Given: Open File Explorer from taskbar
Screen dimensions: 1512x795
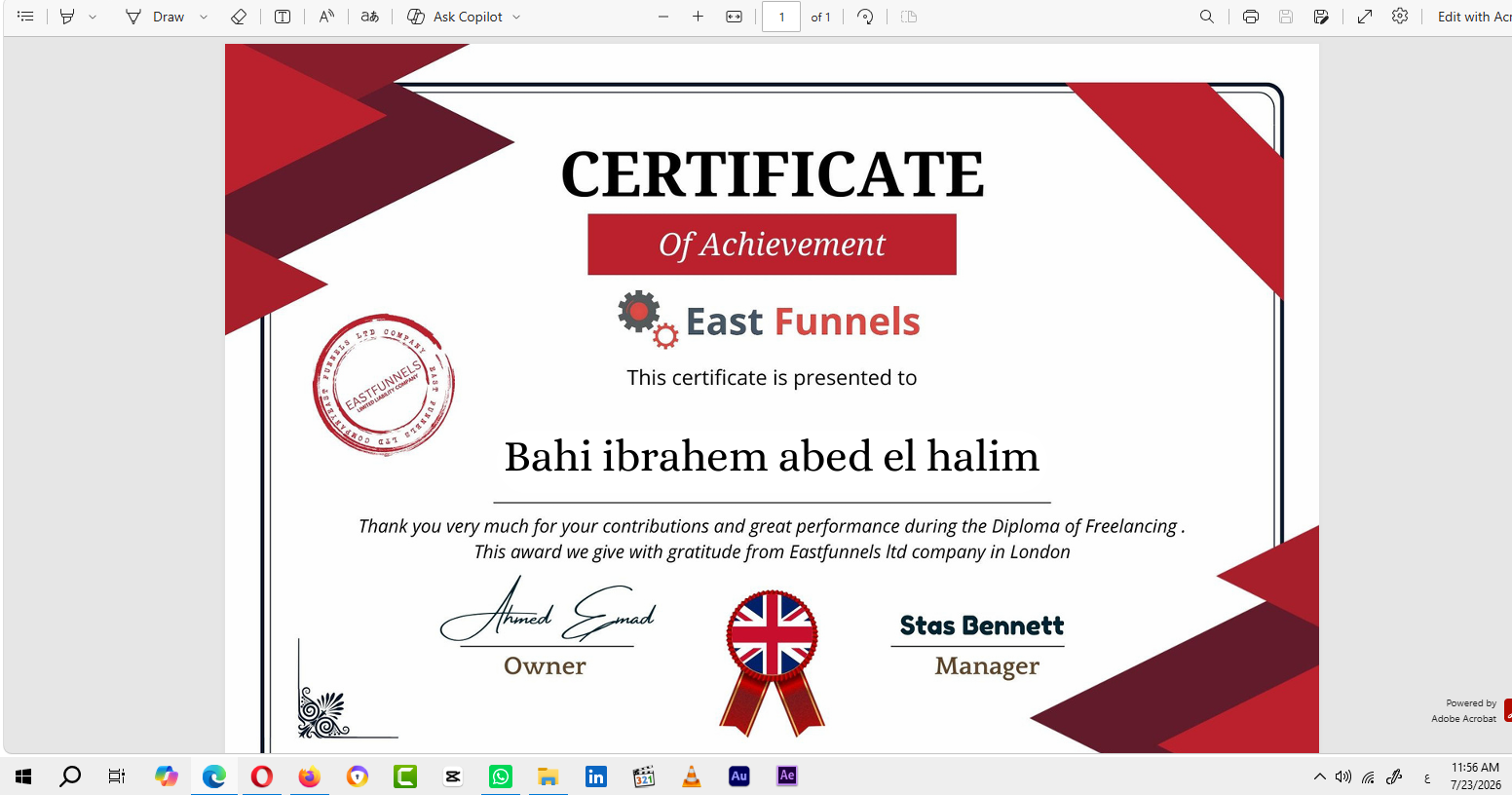Looking at the screenshot, I should 548,776.
